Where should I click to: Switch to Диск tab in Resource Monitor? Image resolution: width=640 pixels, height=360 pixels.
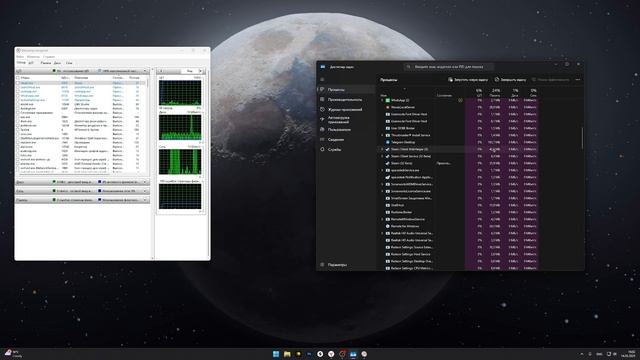coord(57,63)
